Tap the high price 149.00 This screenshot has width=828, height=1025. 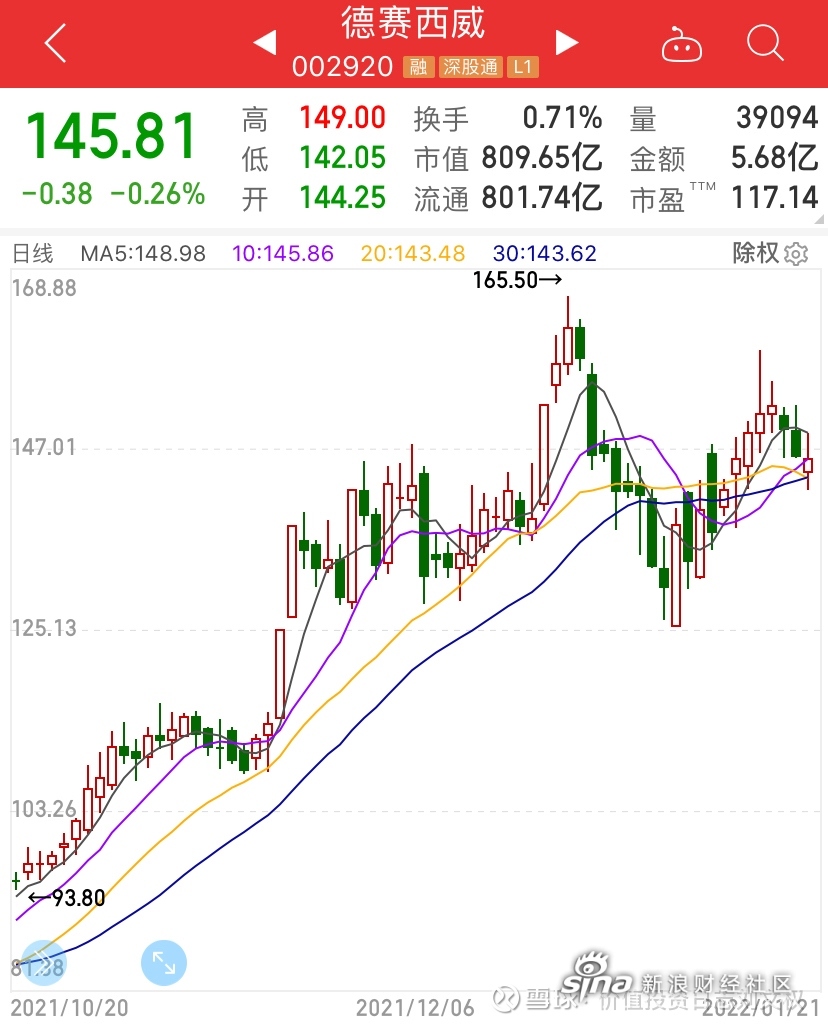coord(342,118)
